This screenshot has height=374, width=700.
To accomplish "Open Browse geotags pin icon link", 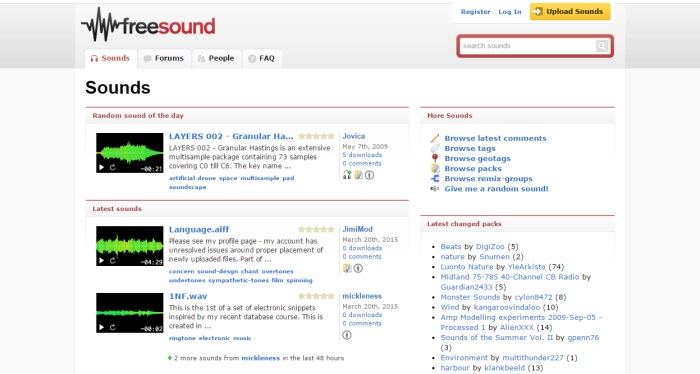I will (435, 158).
